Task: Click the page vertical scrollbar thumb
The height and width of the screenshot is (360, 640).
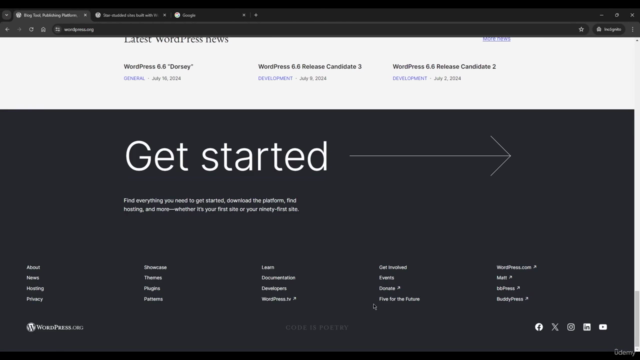Action: pyautogui.click(x=637, y=318)
